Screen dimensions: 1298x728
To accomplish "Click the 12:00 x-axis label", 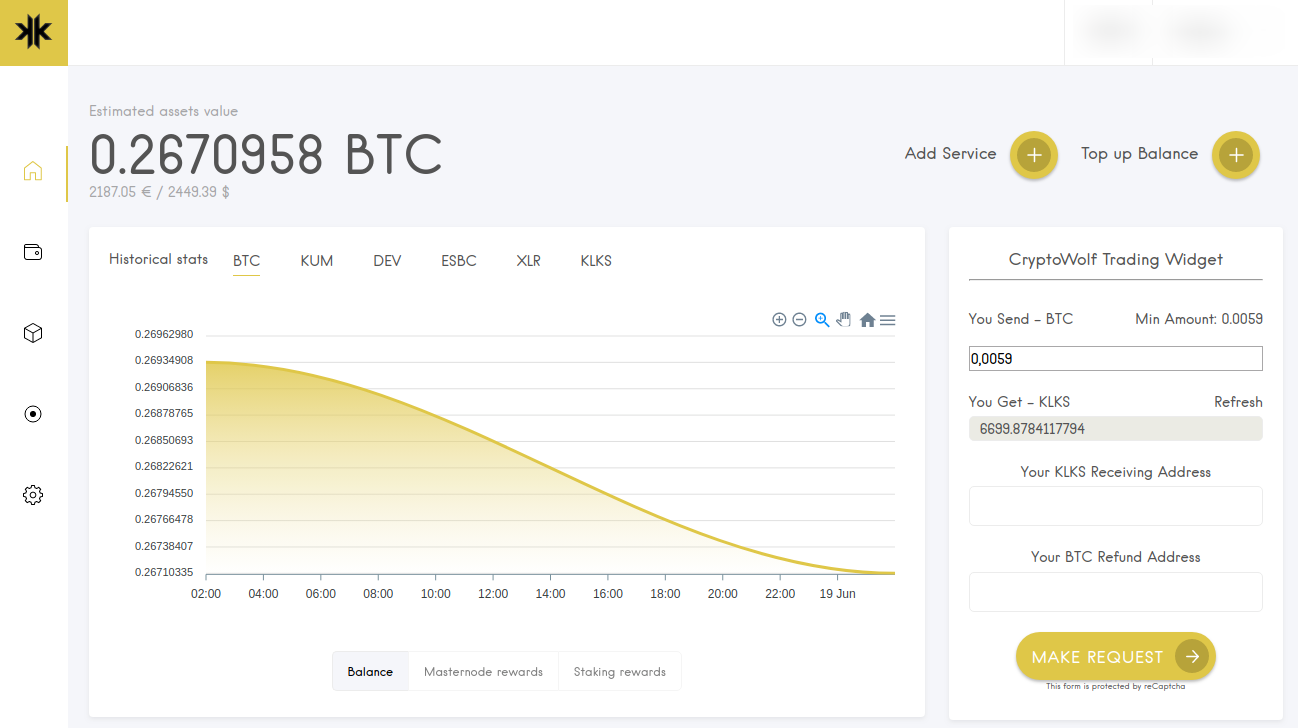I will click(x=493, y=594).
